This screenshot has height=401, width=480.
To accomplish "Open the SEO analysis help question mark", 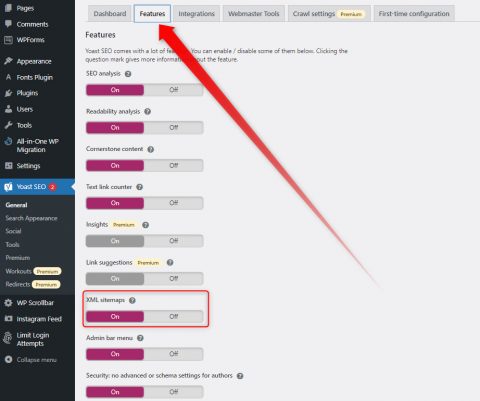I will 128,74.
